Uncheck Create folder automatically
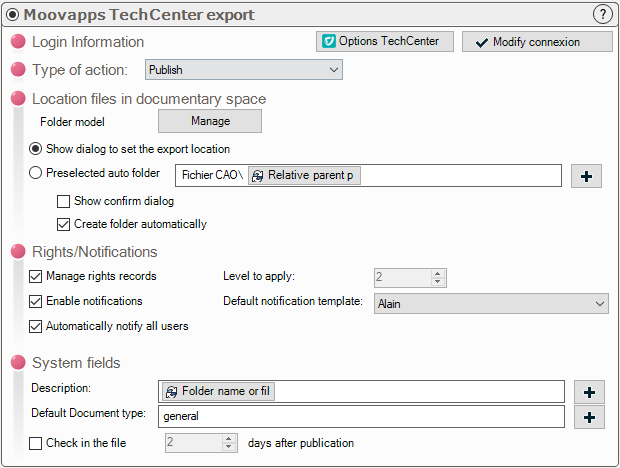 pos(64,224)
